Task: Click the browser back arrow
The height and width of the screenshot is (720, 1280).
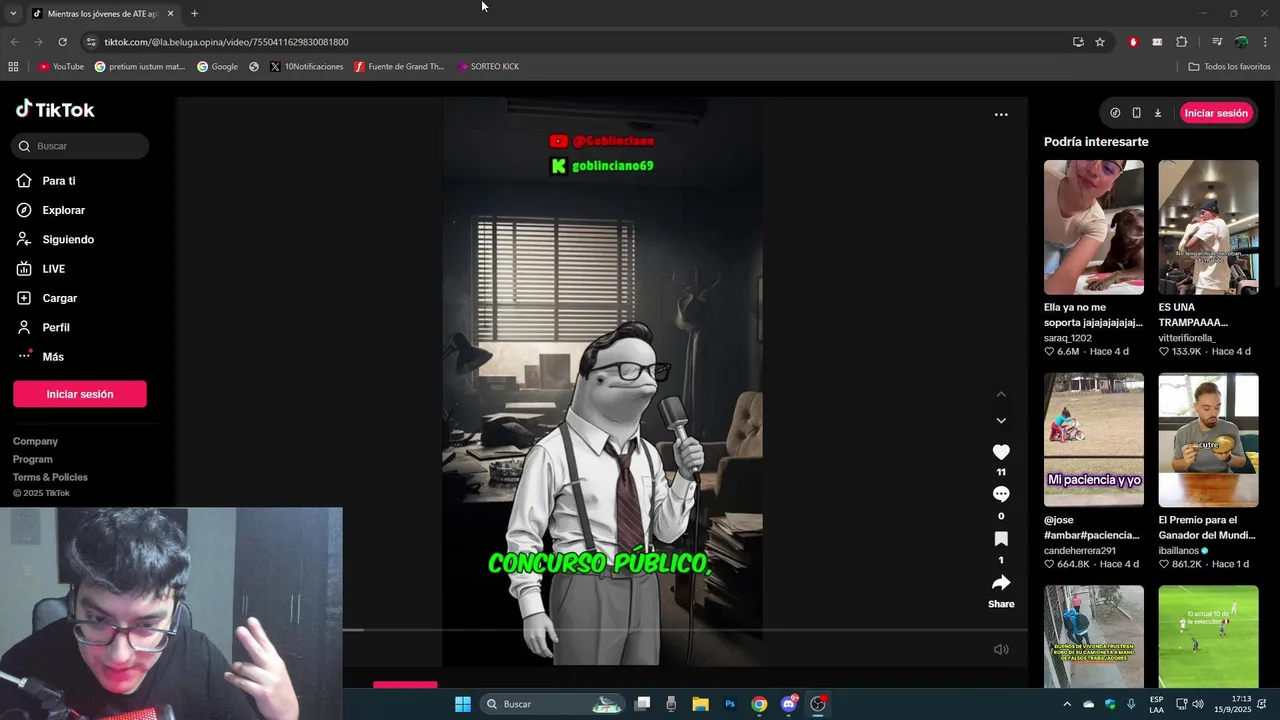Action: pyautogui.click(x=14, y=42)
